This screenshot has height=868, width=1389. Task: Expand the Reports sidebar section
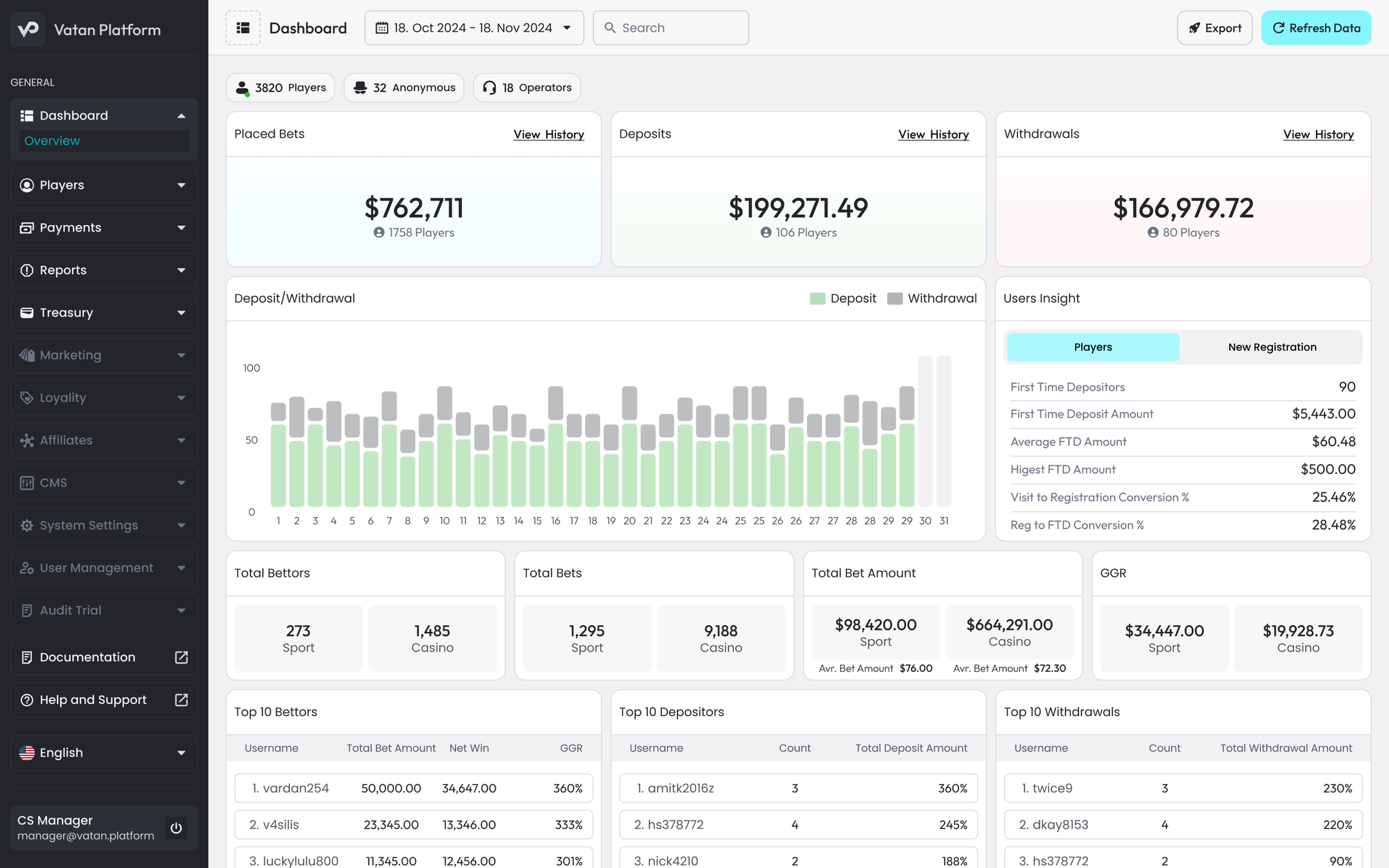coord(104,270)
